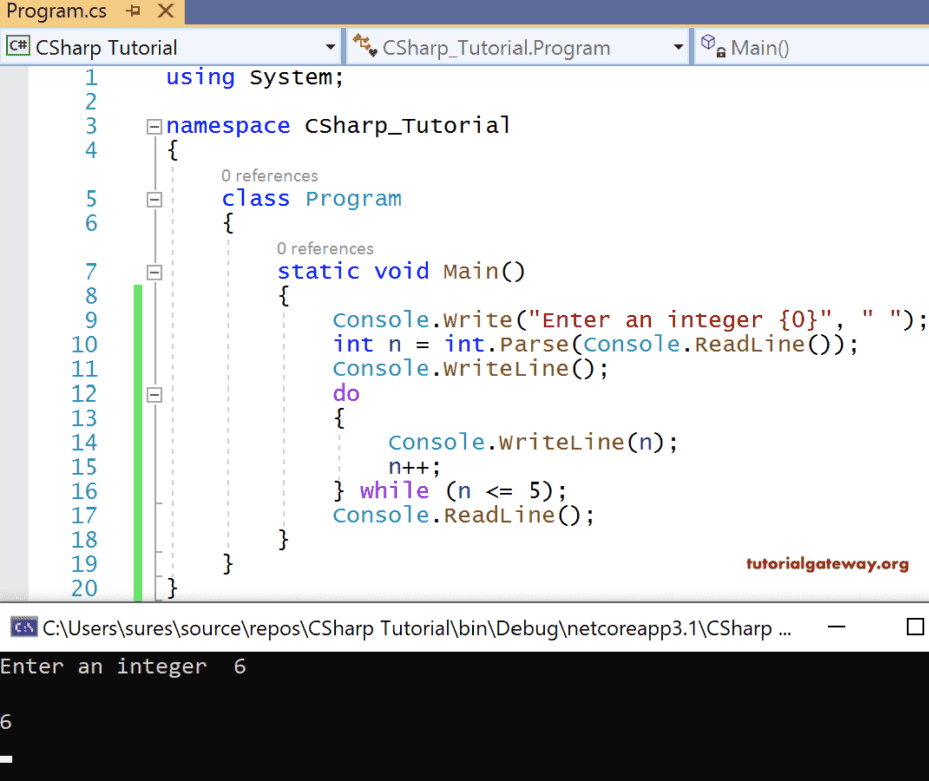The image size is (929, 781).
Task: Collapse the do-while loop region
Action: pos(153,393)
